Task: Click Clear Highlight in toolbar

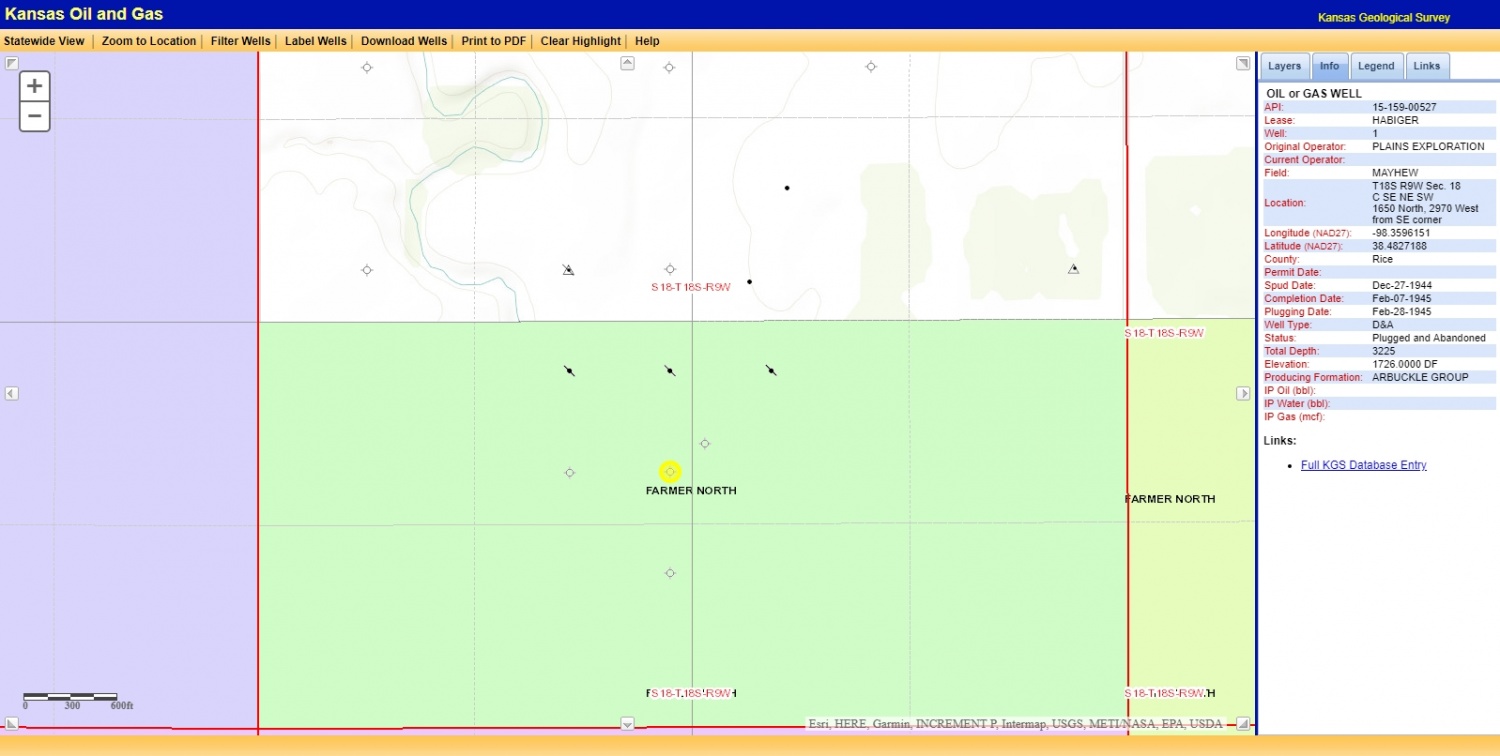Action: point(580,41)
